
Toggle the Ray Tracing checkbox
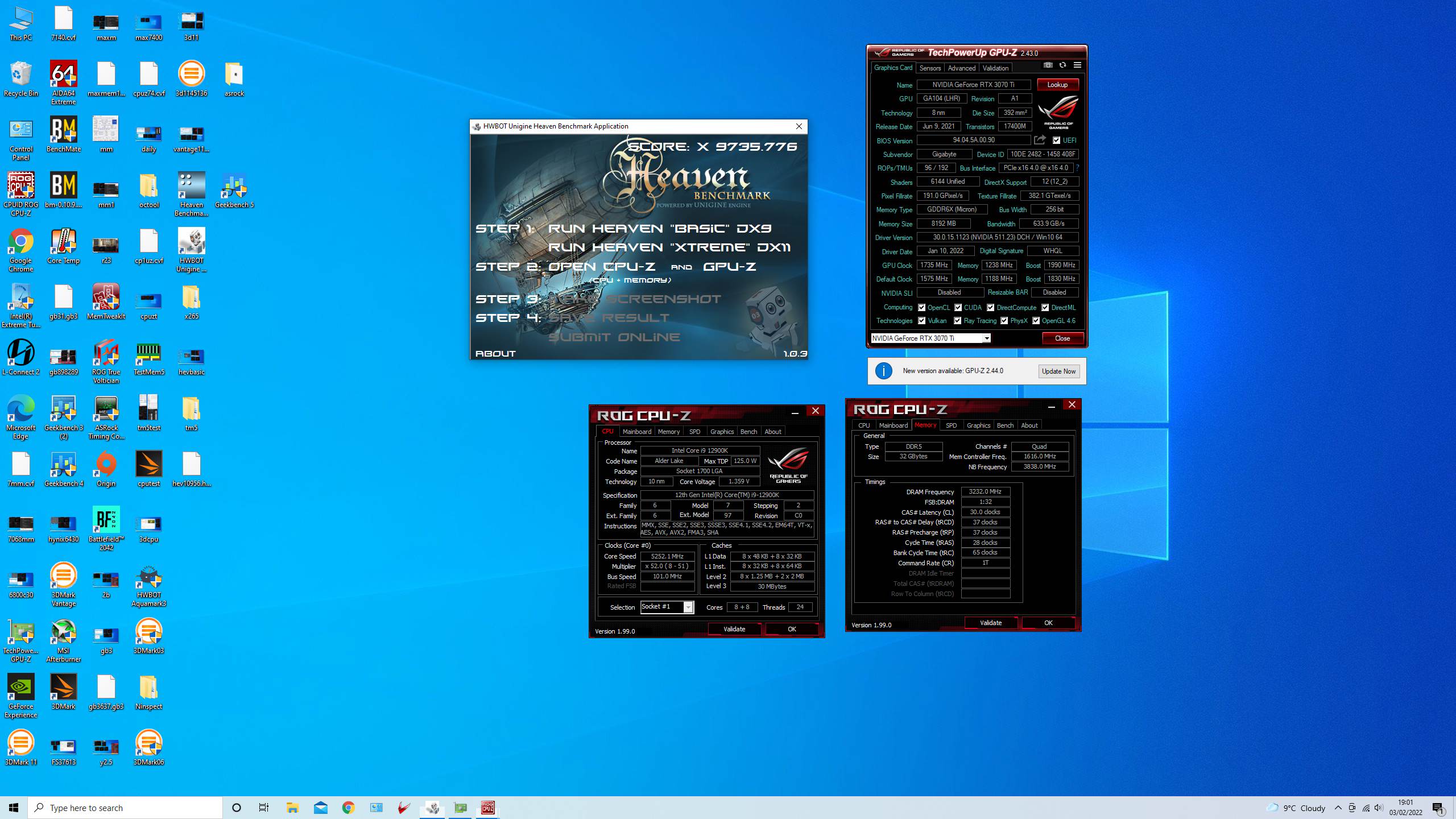coord(958,321)
